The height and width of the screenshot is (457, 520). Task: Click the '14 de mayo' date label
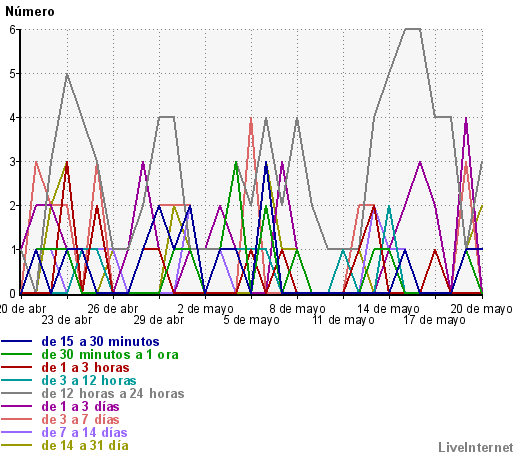coord(389,309)
